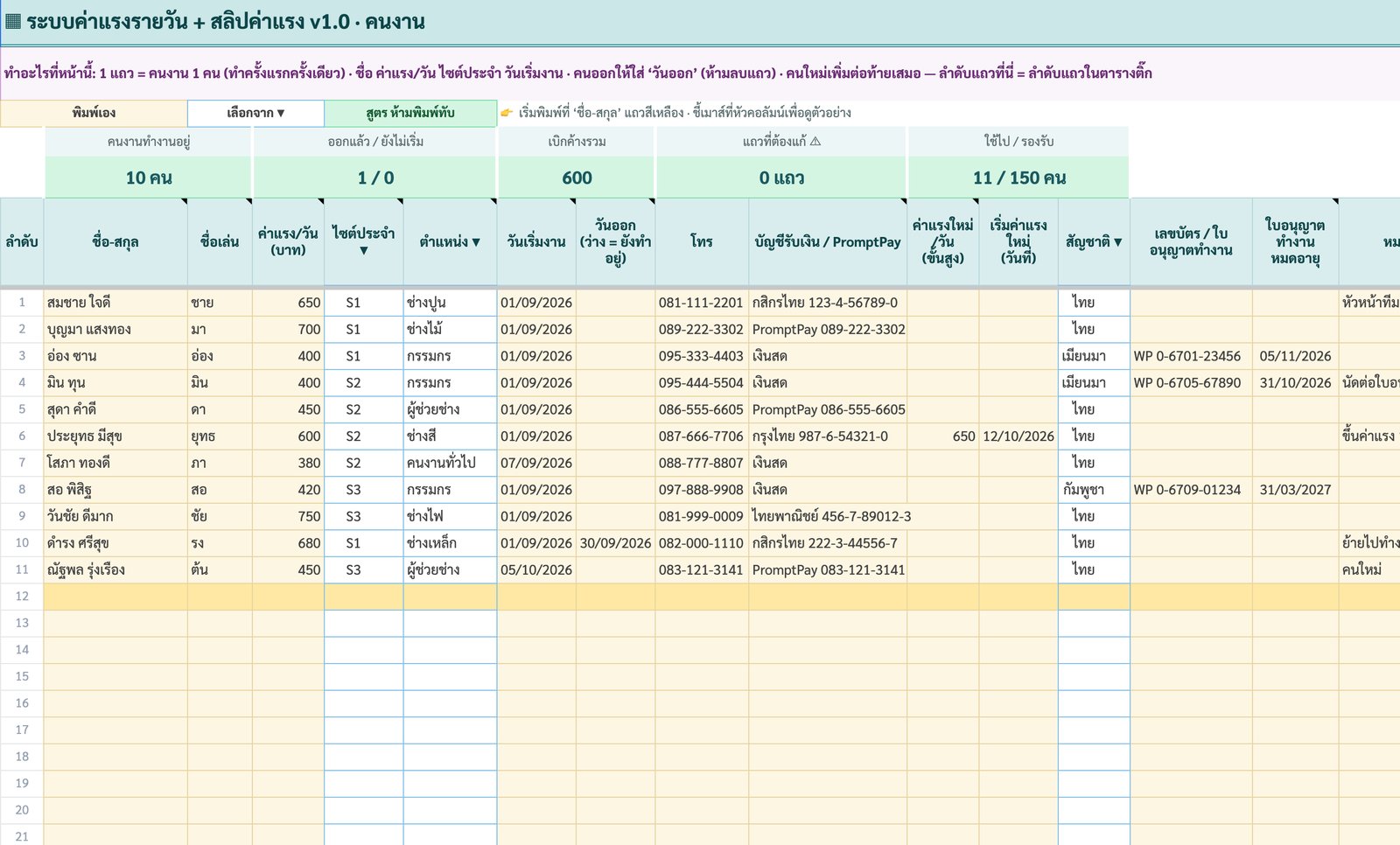Click the 1 / 0 left-or-not-started value
Screen dimensions: 1400x845
coord(375,178)
